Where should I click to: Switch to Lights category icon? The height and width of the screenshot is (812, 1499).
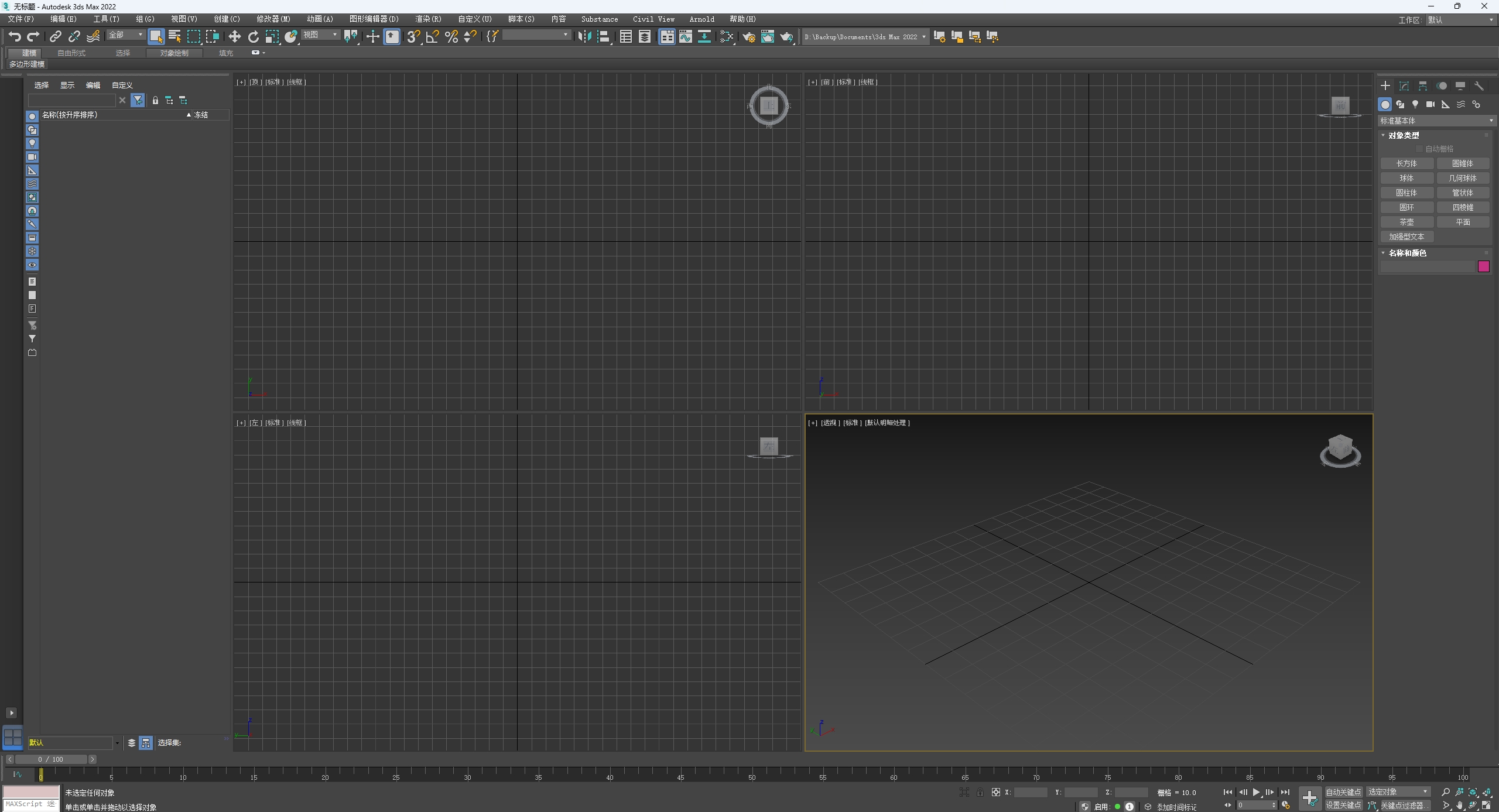(1415, 104)
